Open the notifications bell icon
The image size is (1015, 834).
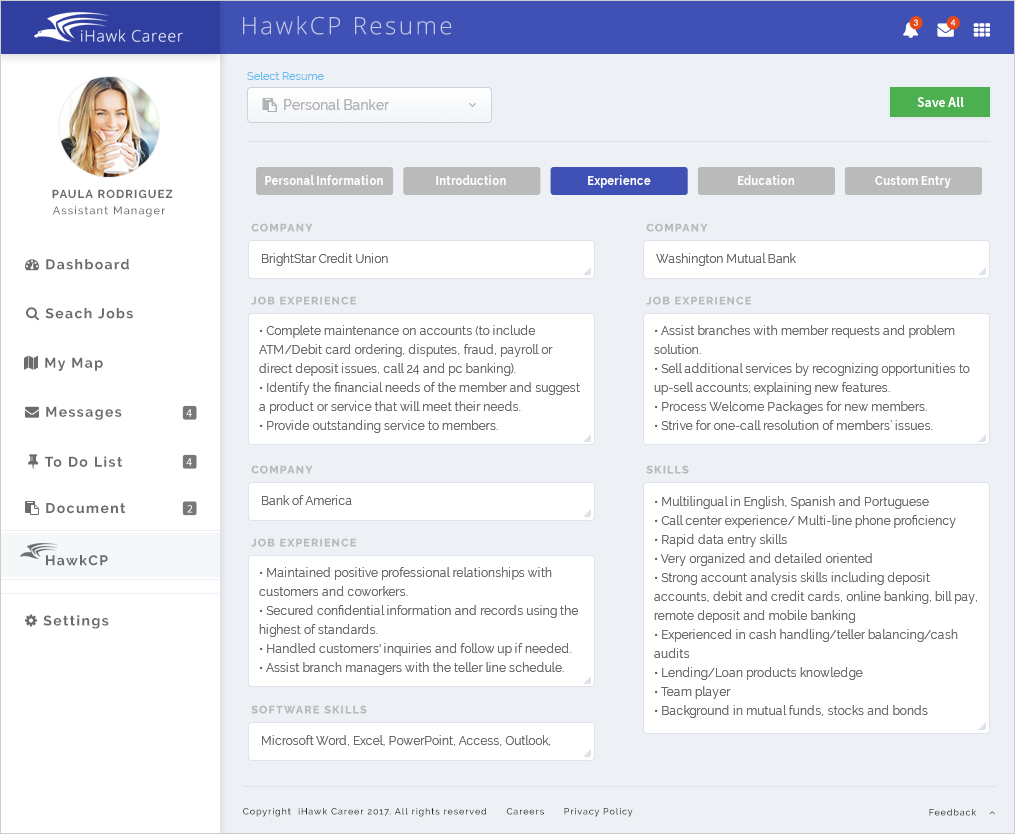click(911, 29)
